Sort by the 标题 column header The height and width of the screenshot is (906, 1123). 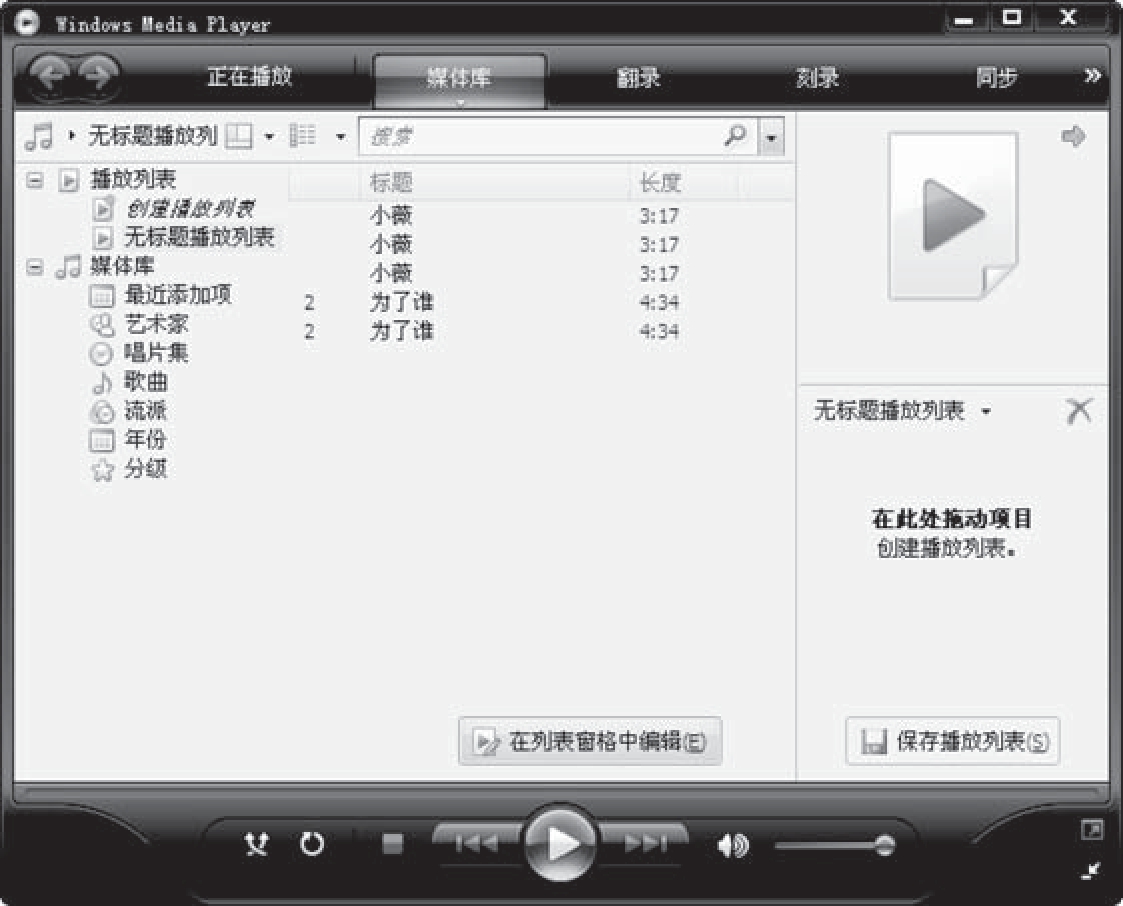(x=494, y=183)
